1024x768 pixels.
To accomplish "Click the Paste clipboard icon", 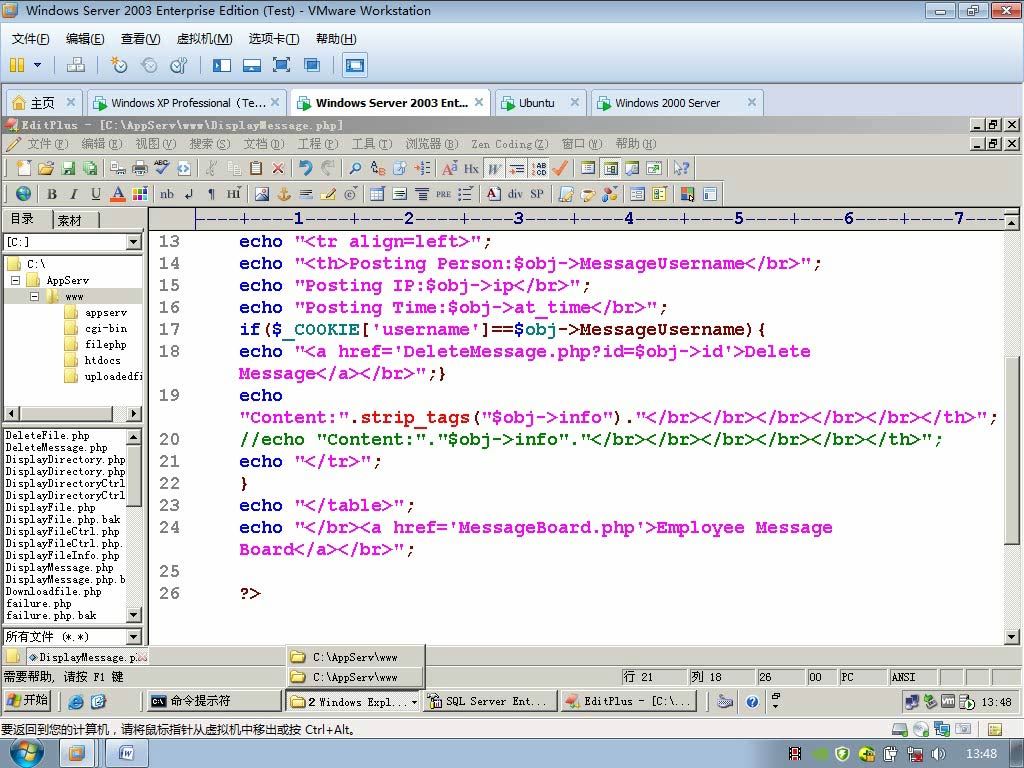I will (x=256, y=168).
